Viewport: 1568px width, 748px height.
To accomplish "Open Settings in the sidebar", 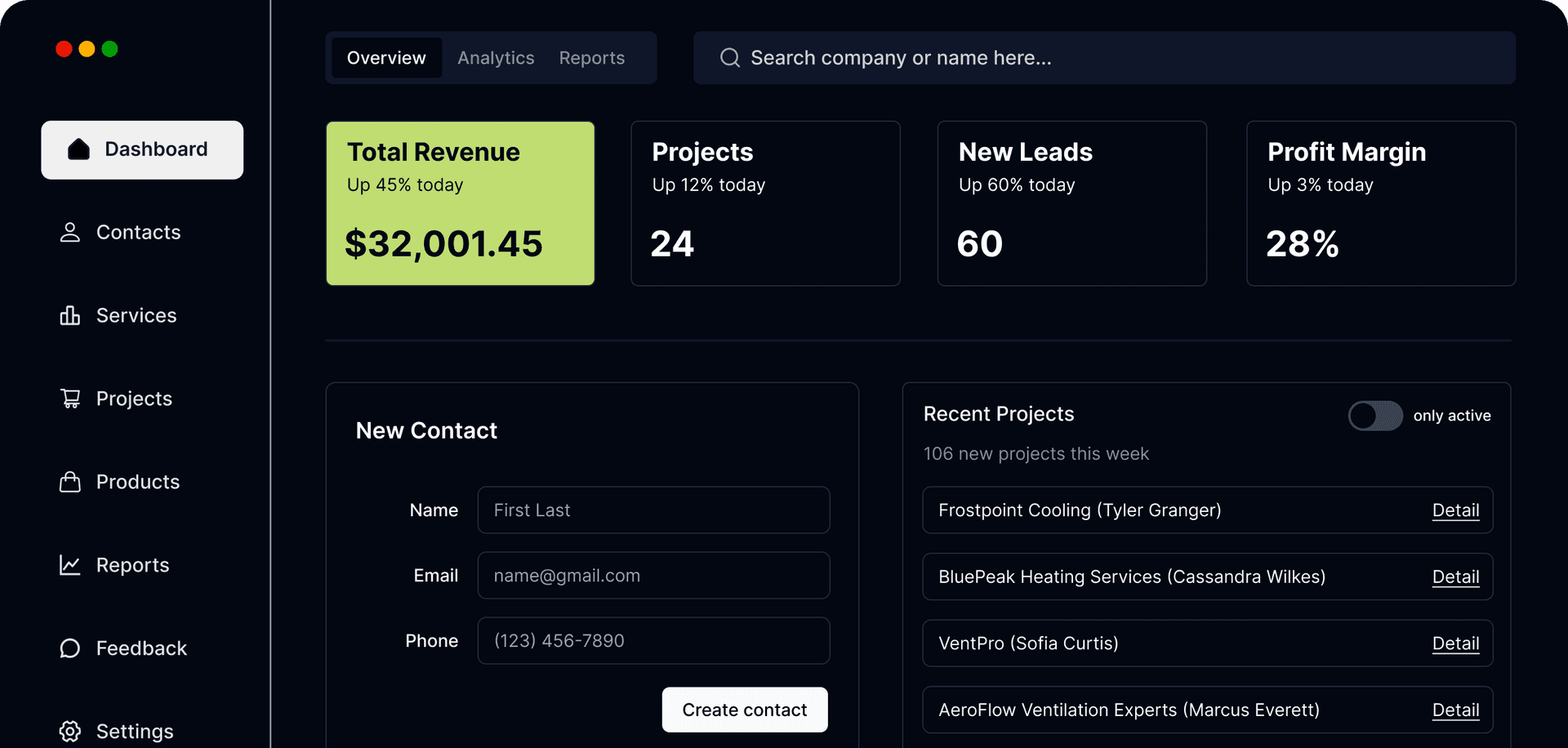I will coord(117,731).
